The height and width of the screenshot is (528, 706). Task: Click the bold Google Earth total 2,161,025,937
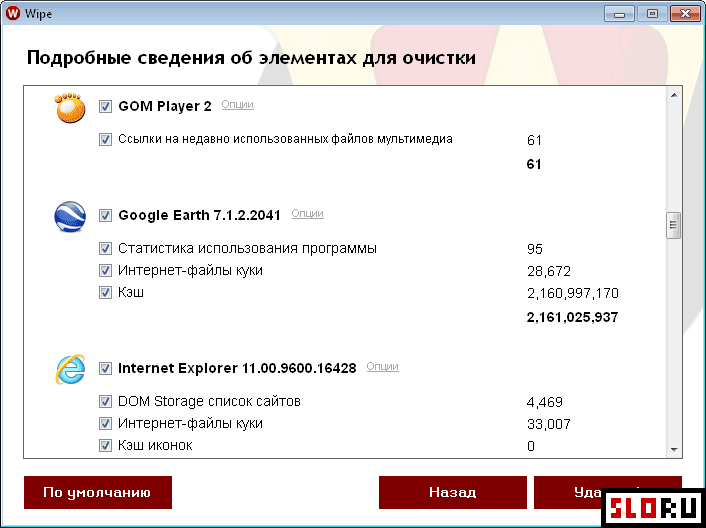tap(572, 317)
